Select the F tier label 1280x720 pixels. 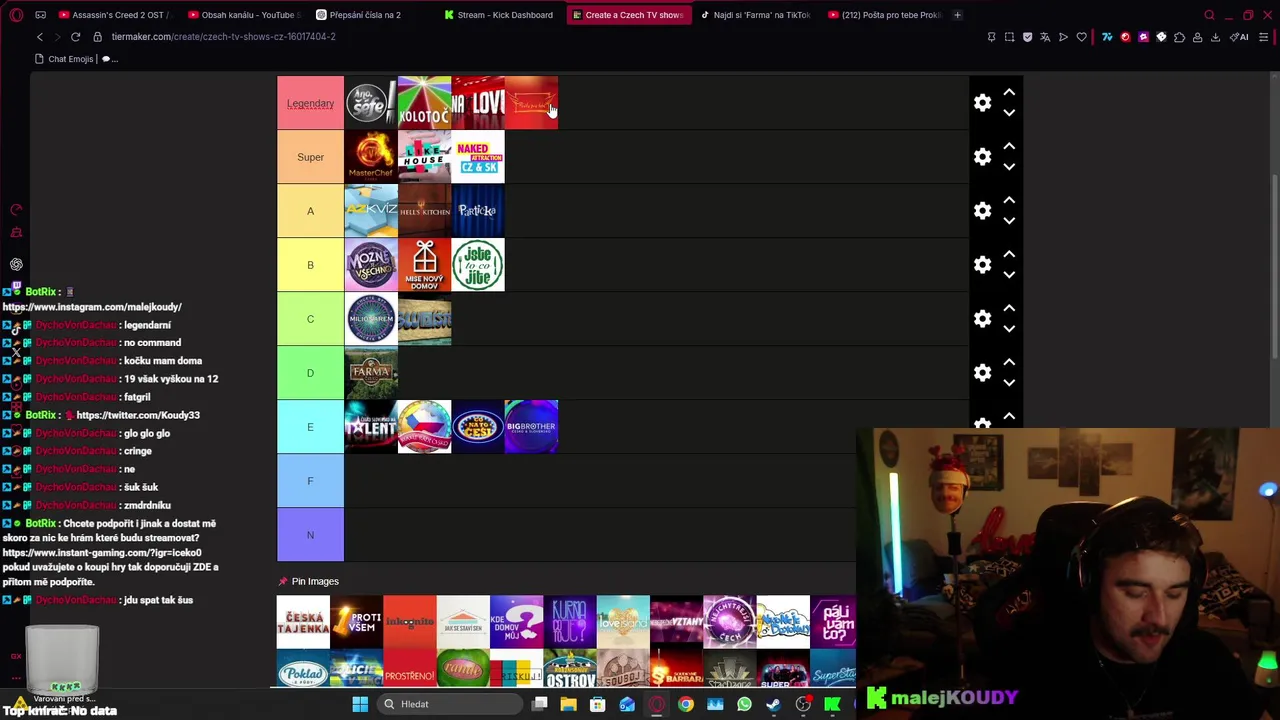310,481
